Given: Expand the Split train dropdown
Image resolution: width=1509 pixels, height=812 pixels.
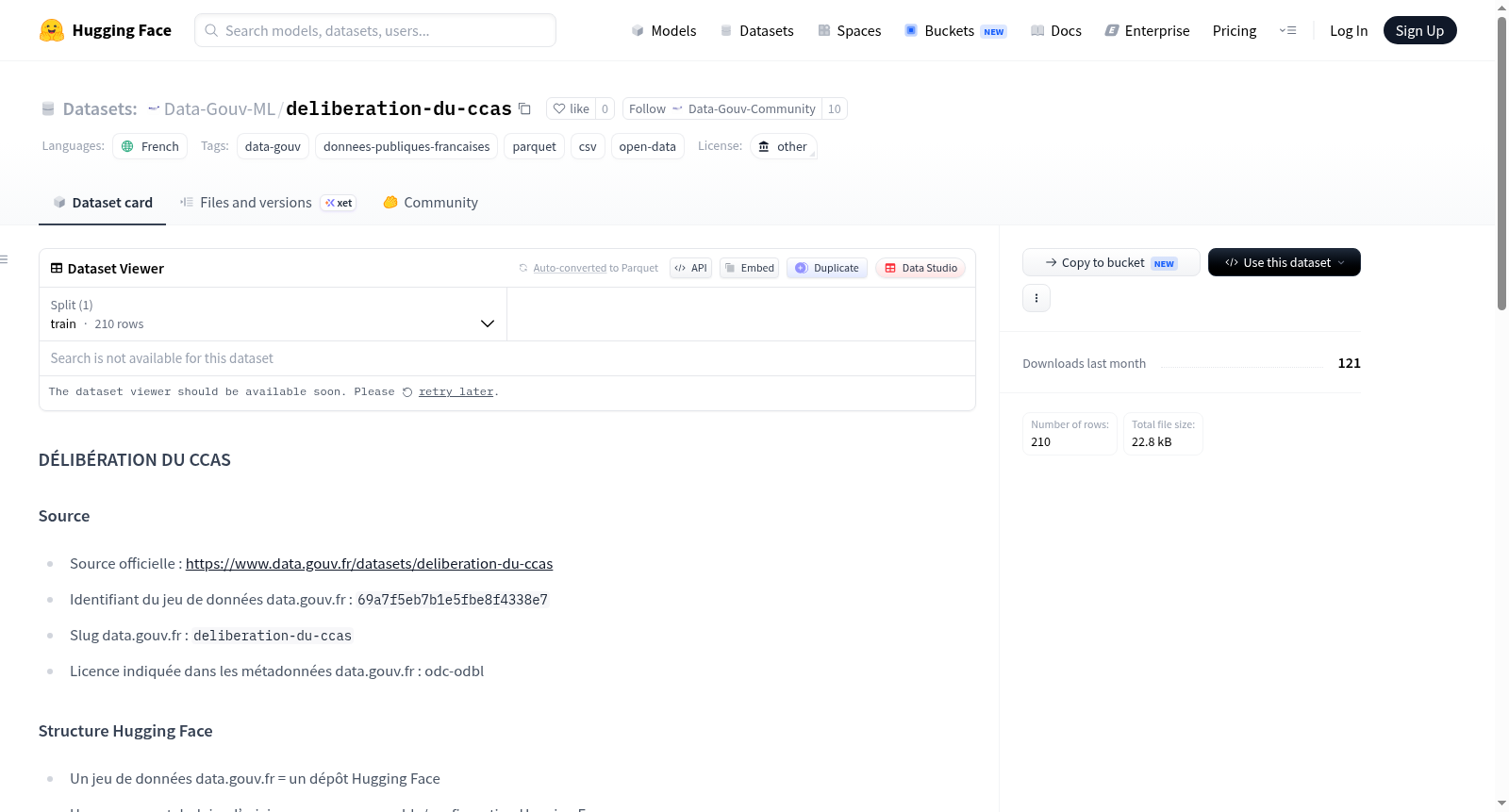Looking at the screenshot, I should click(273, 314).
